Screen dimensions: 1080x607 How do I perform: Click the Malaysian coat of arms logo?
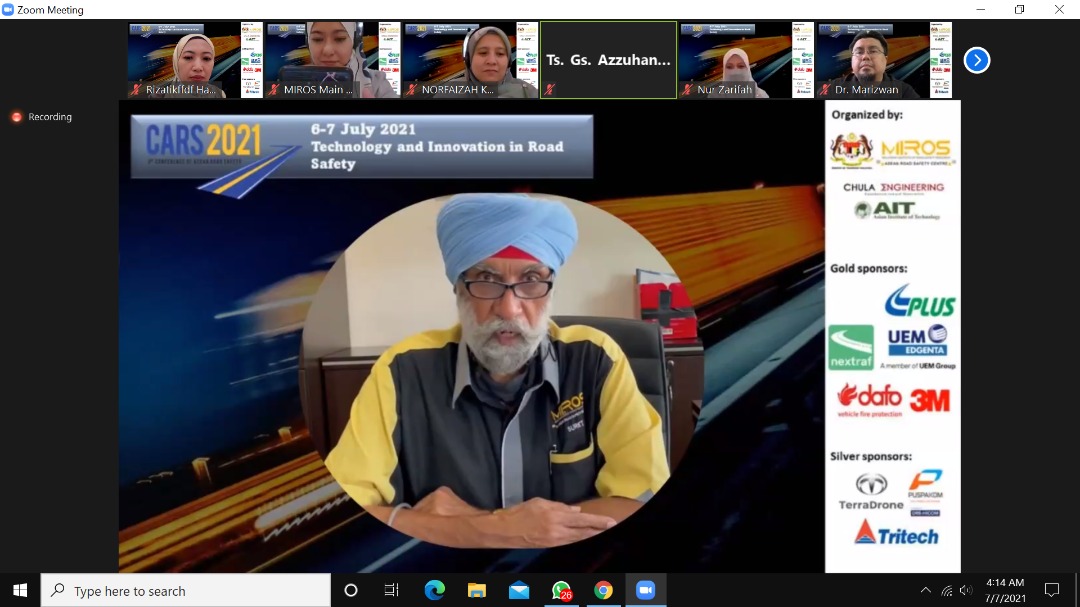click(x=852, y=151)
